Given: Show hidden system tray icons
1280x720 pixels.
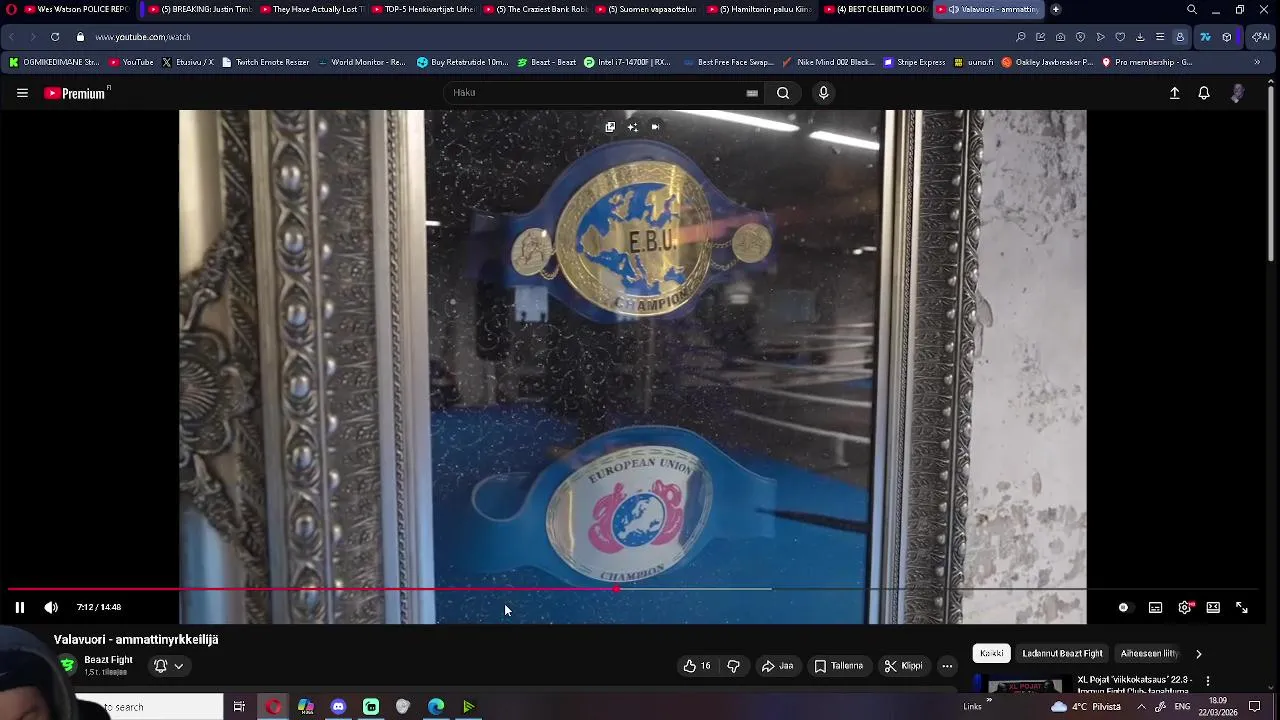Looking at the screenshot, I should [1141, 707].
